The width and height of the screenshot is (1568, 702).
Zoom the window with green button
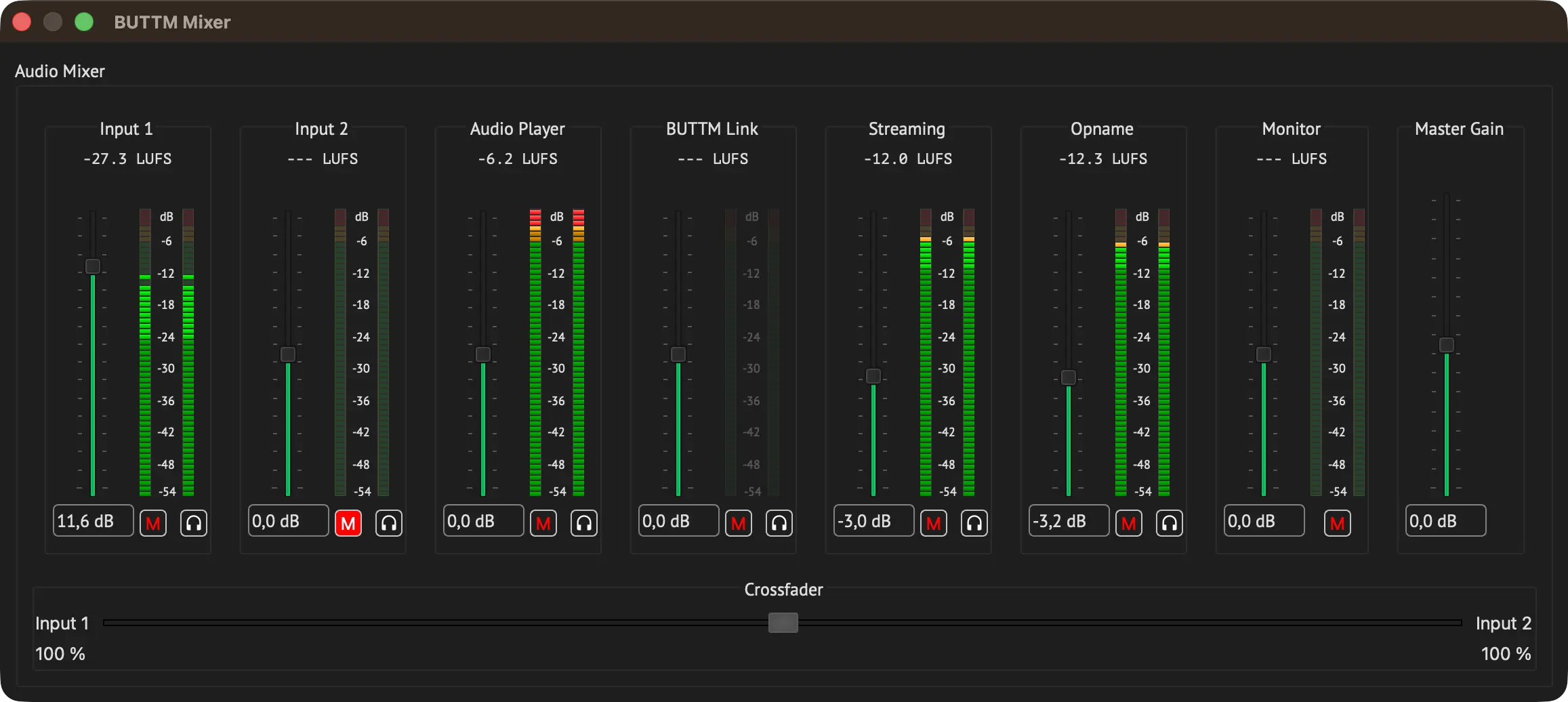84,22
